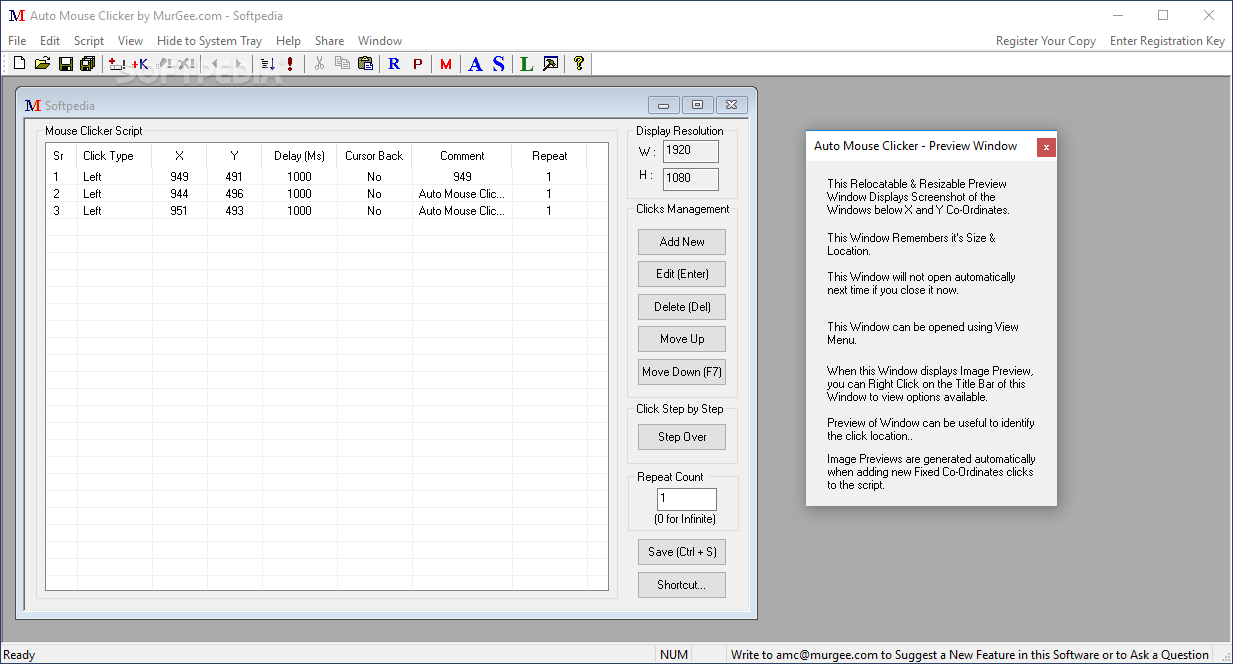
Task: Click the green L toolbar icon
Action: click(x=527, y=64)
